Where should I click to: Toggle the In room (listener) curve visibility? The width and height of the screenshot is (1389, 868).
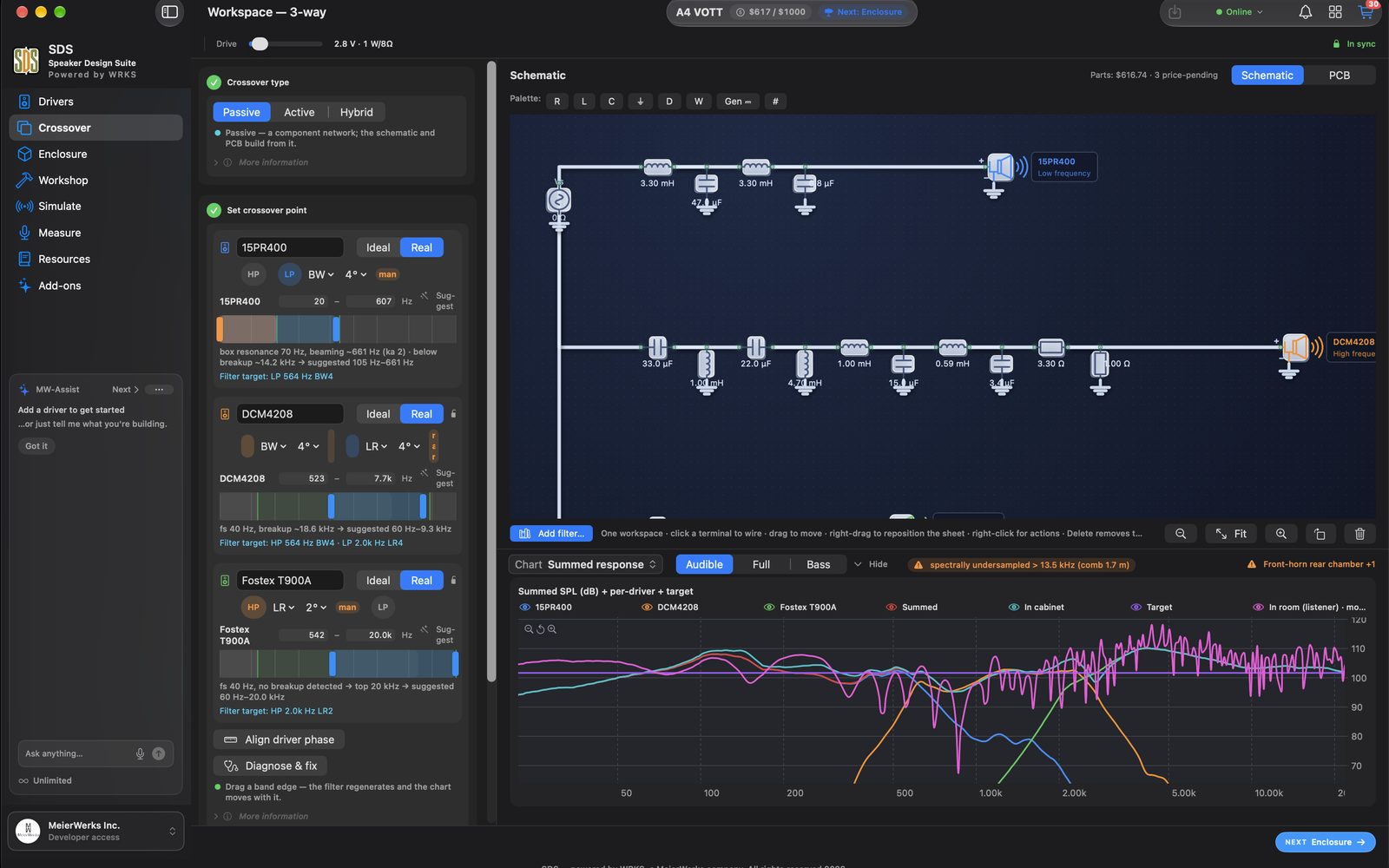(x=1258, y=608)
